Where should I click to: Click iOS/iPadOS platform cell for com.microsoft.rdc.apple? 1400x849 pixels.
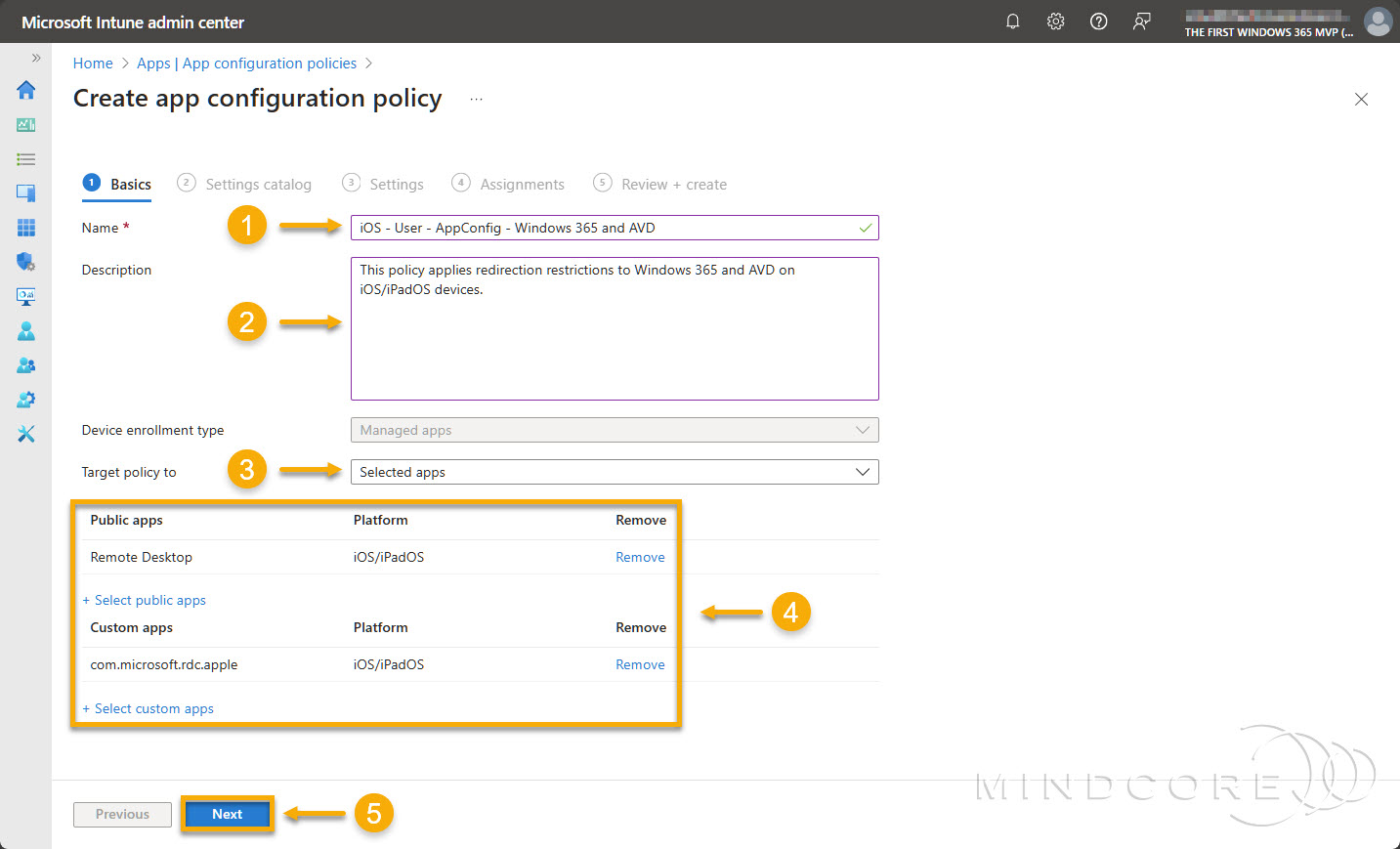click(x=389, y=664)
